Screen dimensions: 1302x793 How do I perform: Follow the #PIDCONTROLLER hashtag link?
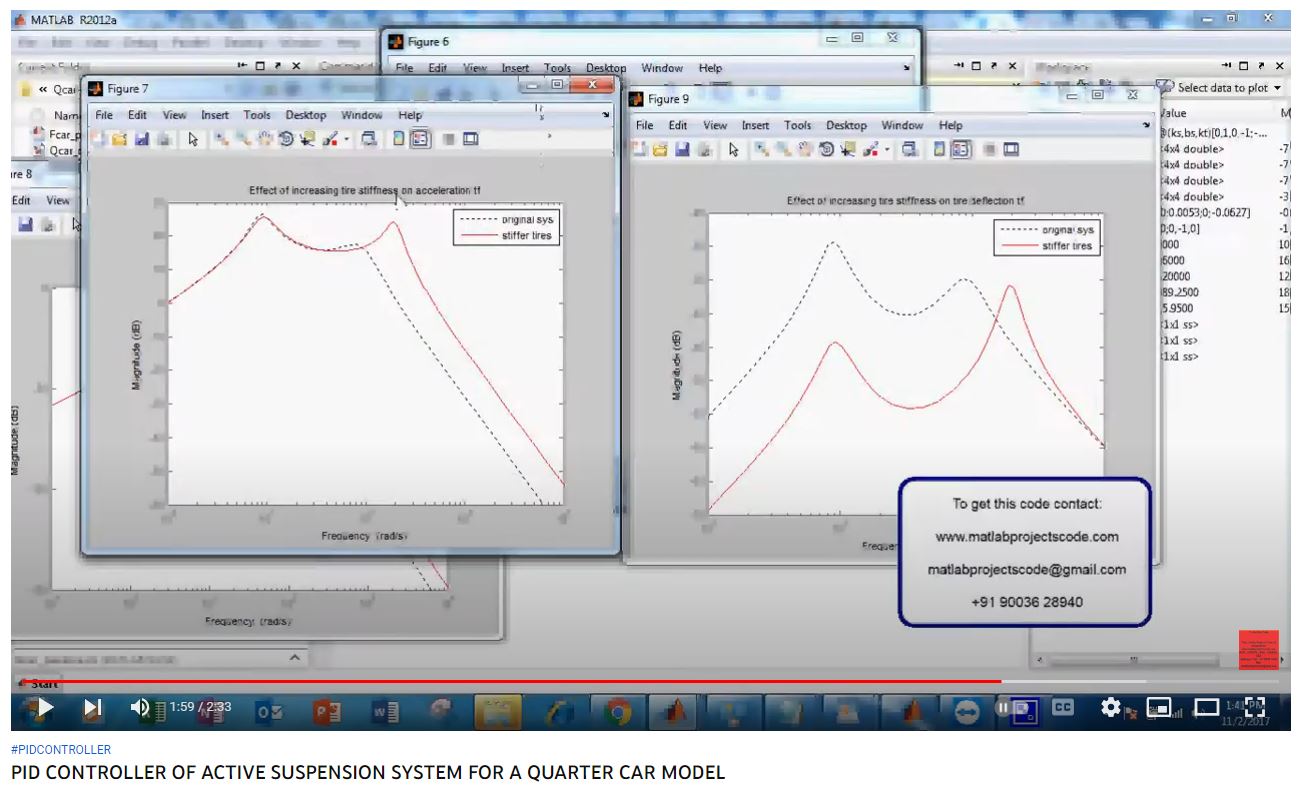61,749
